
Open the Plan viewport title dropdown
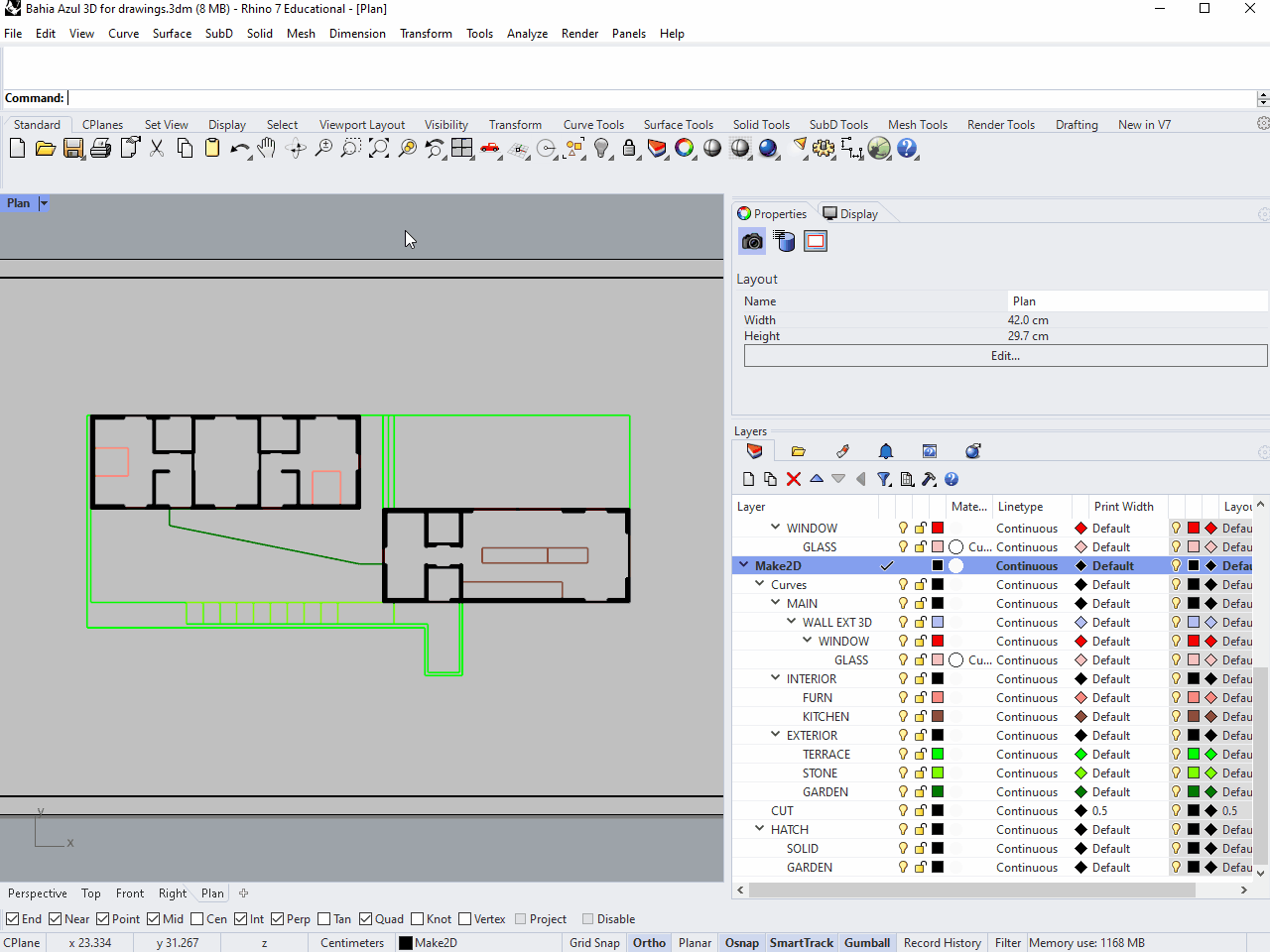coord(44,203)
